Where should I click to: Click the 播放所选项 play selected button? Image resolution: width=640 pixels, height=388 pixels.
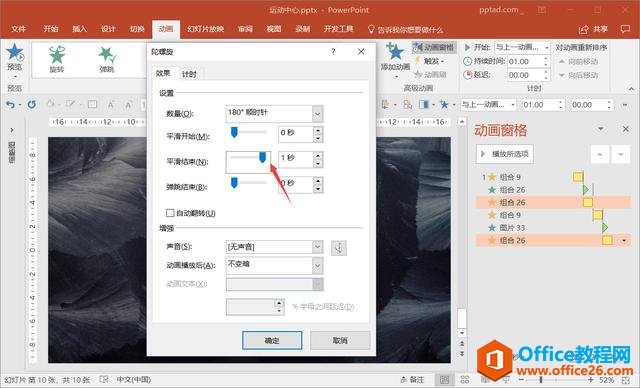pos(505,154)
